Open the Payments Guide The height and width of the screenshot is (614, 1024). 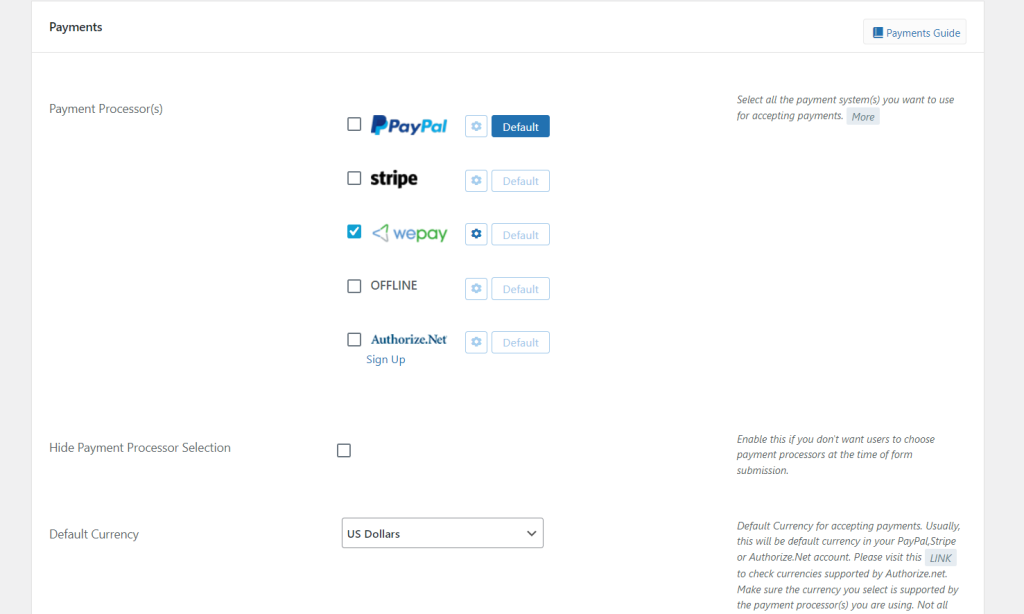(915, 32)
